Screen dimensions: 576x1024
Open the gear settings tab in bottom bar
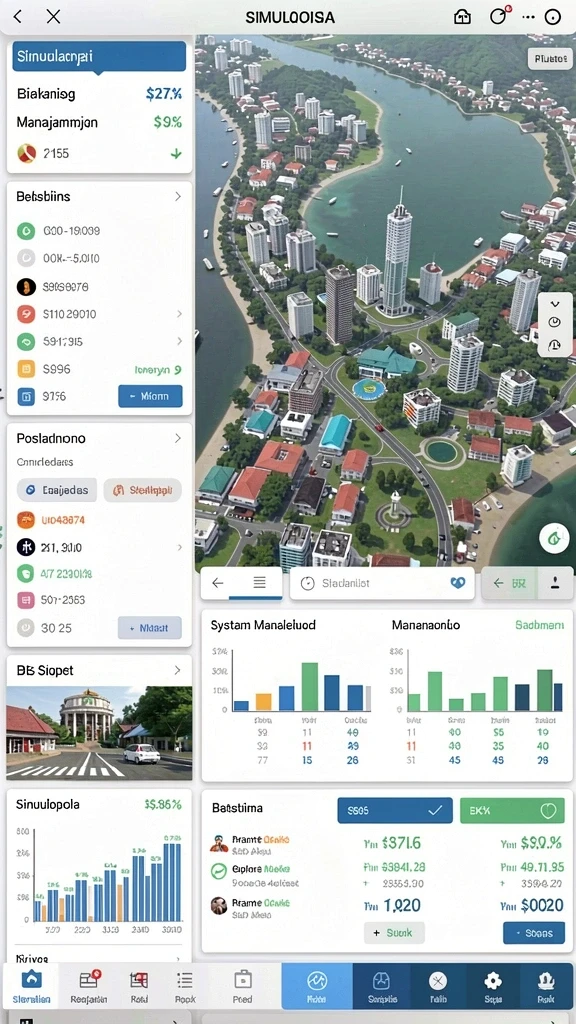point(492,986)
